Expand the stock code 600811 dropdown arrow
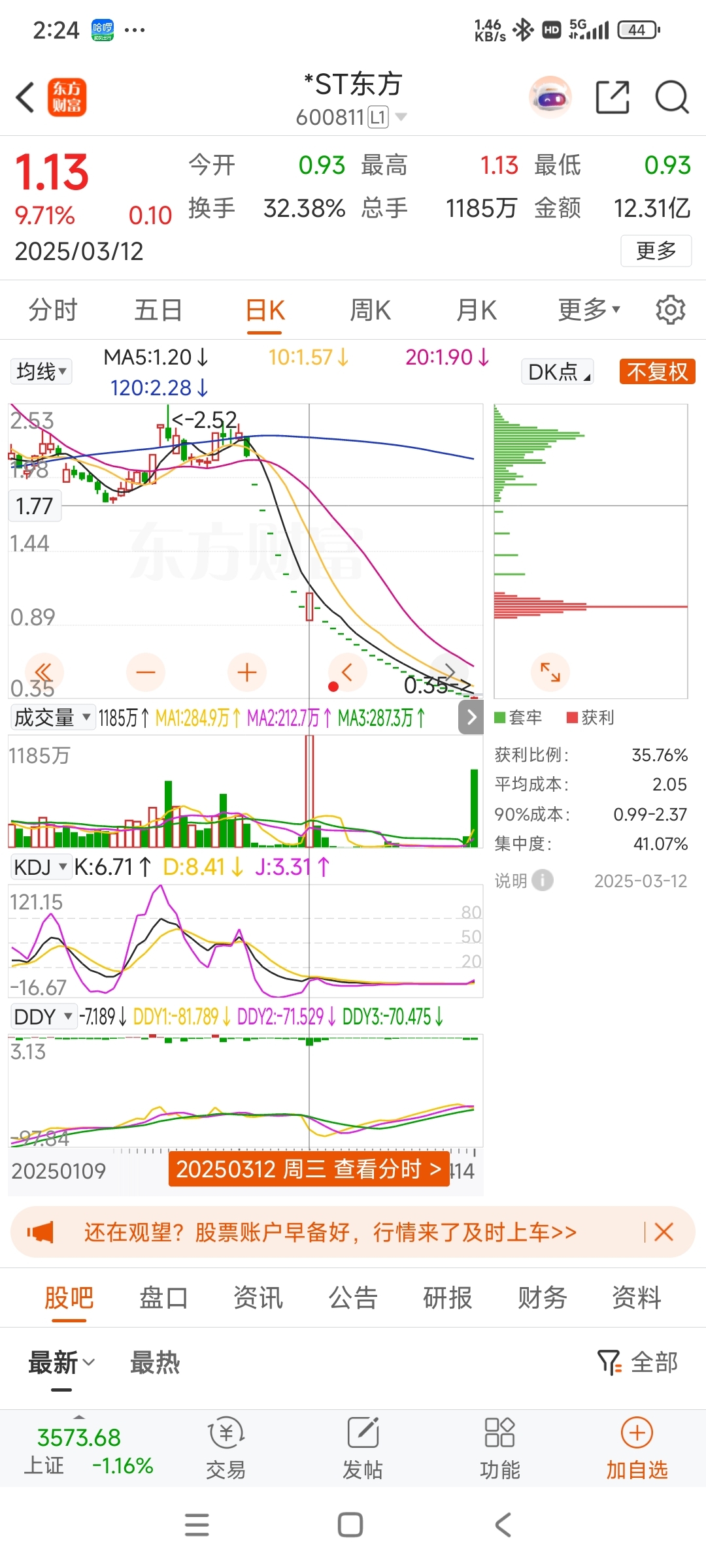This screenshot has width=706, height=1568. click(x=401, y=117)
